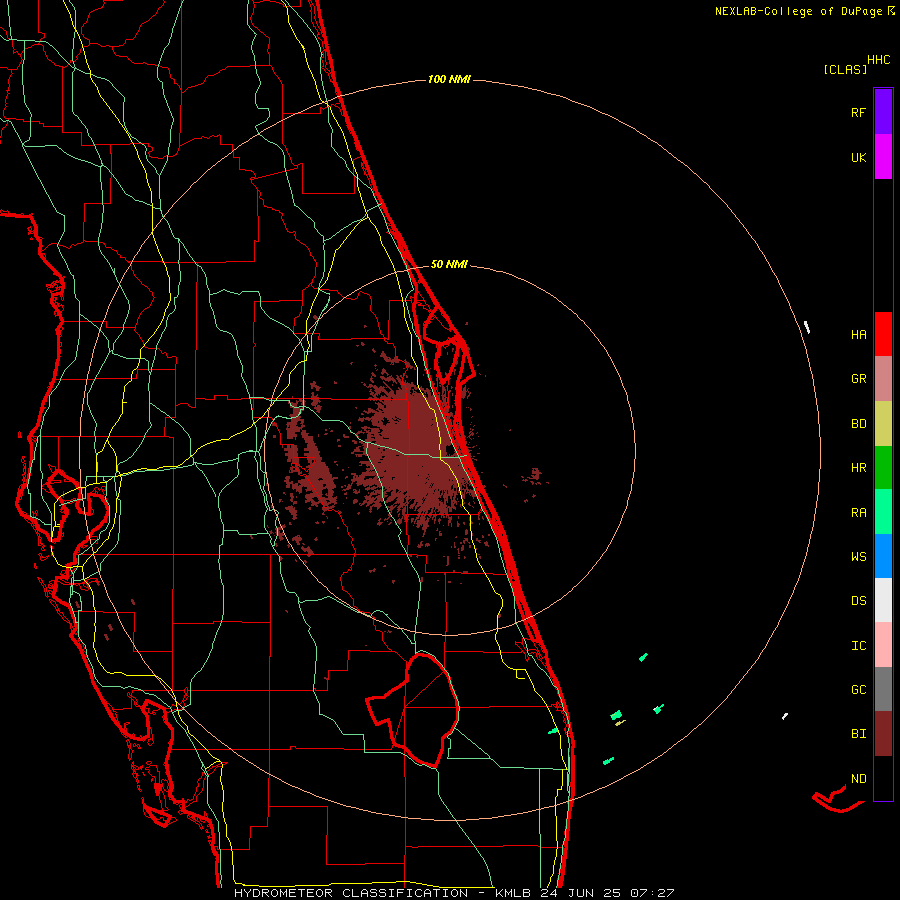
Task: Click the 'BD' legend label
Action: (858, 424)
